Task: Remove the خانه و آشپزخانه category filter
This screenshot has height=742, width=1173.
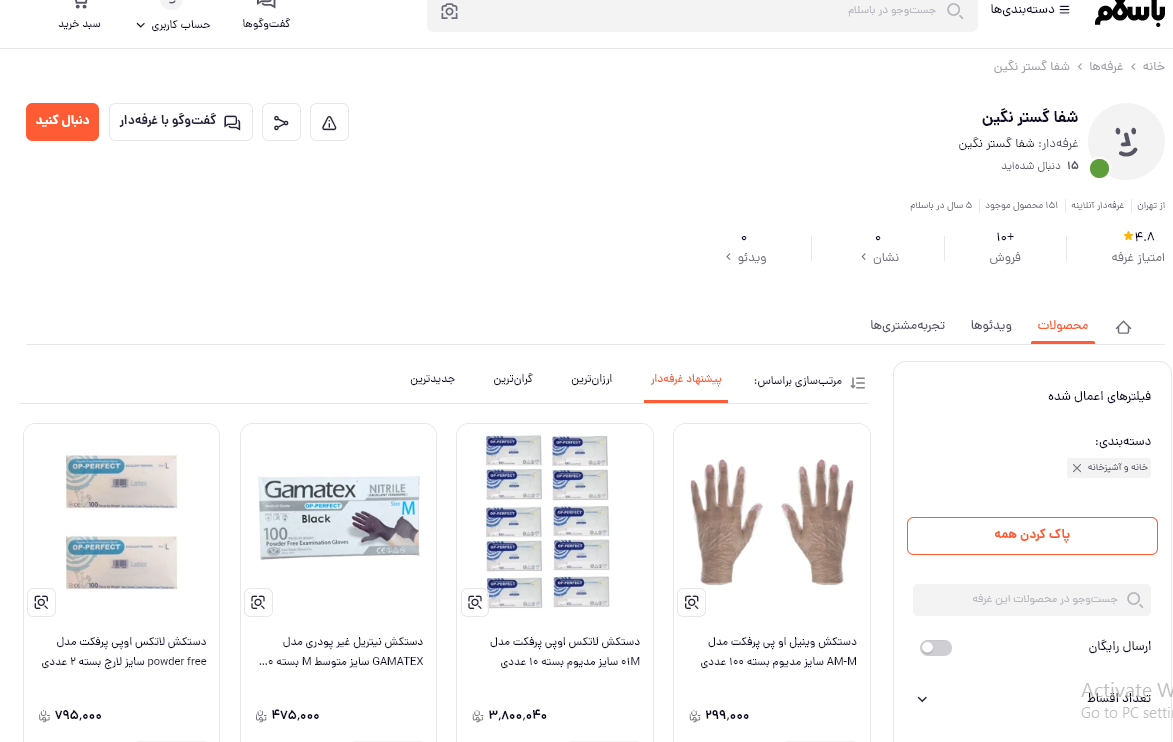Action: click(1076, 468)
